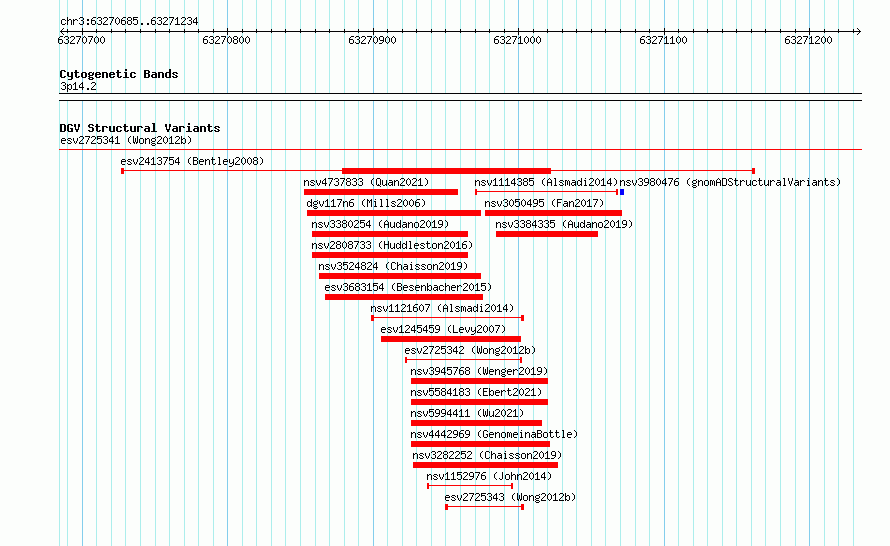This screenshot has height=546, width=890.
Task: Open nsv3050495 (Fan2017) variant
Action: (x=544, y=203)
